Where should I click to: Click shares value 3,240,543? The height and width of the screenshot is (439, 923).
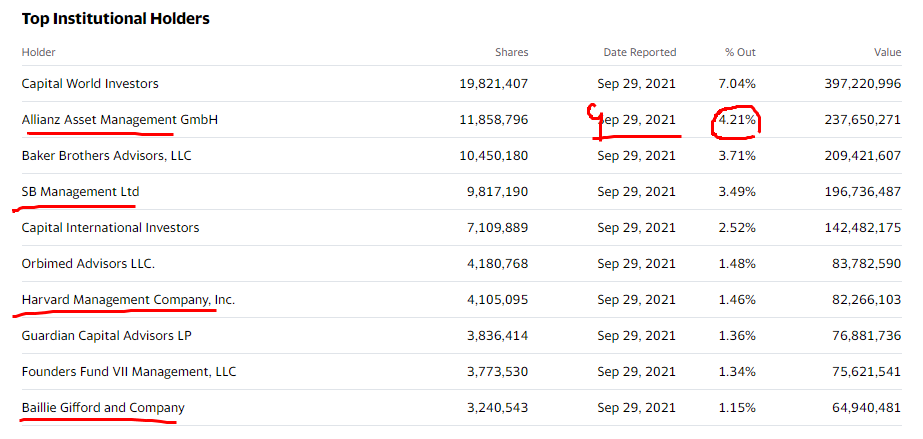click(497, 407)
